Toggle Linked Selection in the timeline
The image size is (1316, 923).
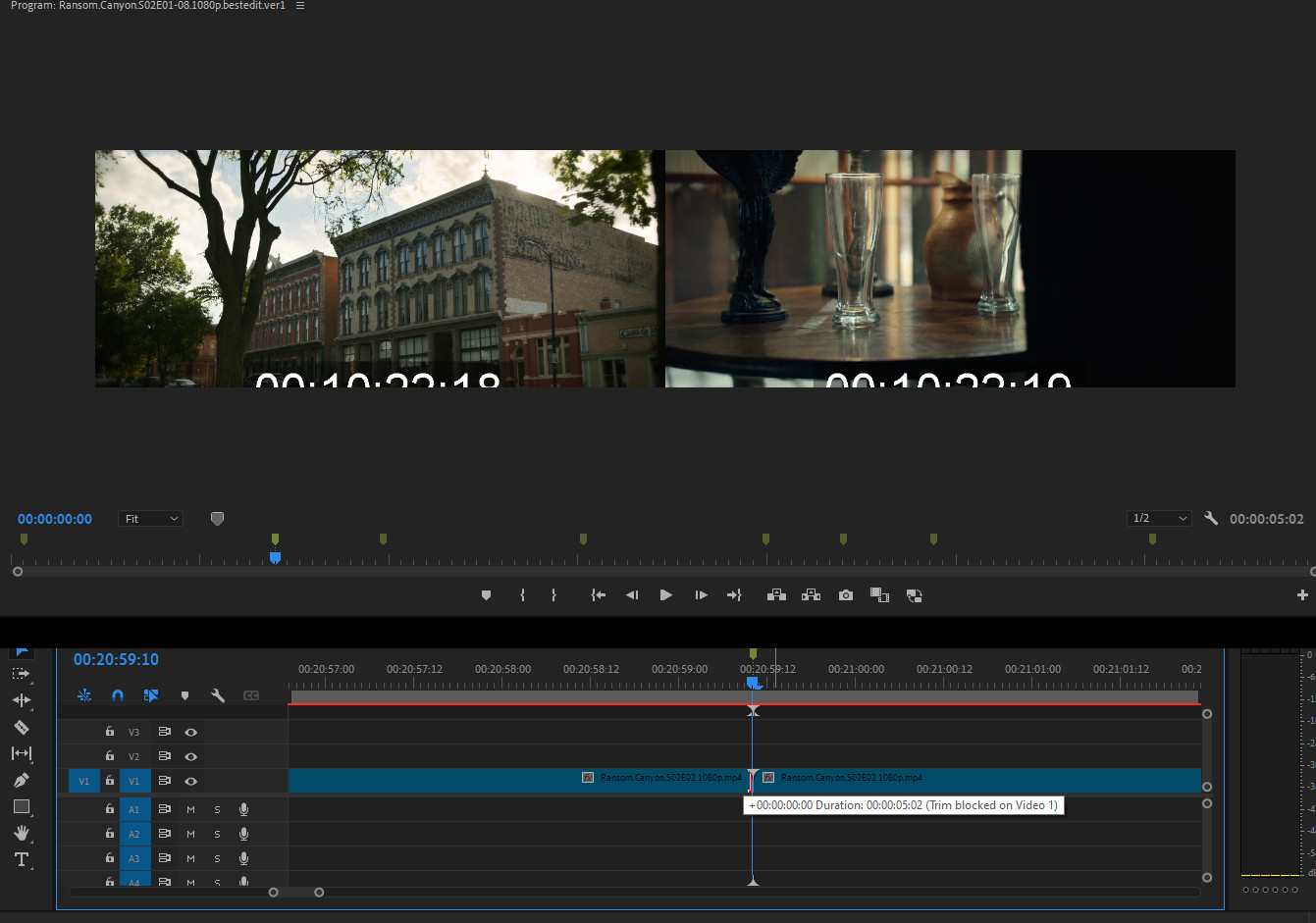(151, 695)
